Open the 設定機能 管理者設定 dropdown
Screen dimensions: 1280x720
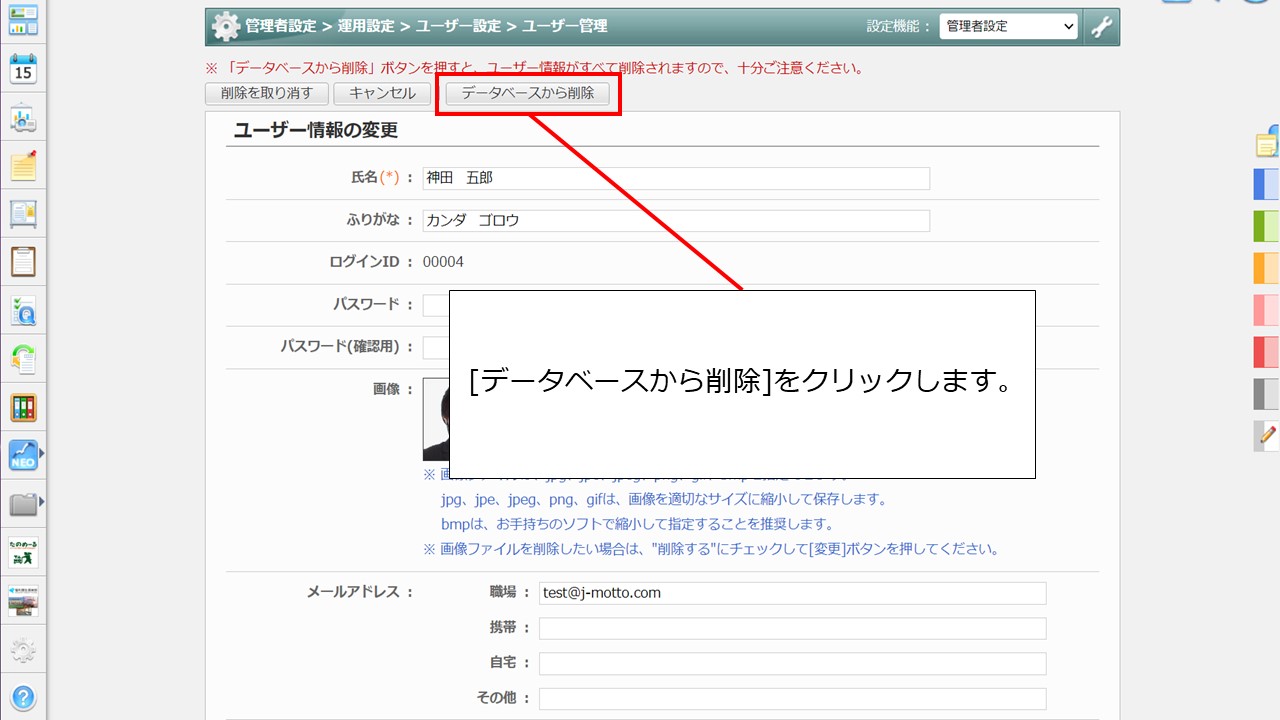pyautogui.click(x=1008, y=27)
